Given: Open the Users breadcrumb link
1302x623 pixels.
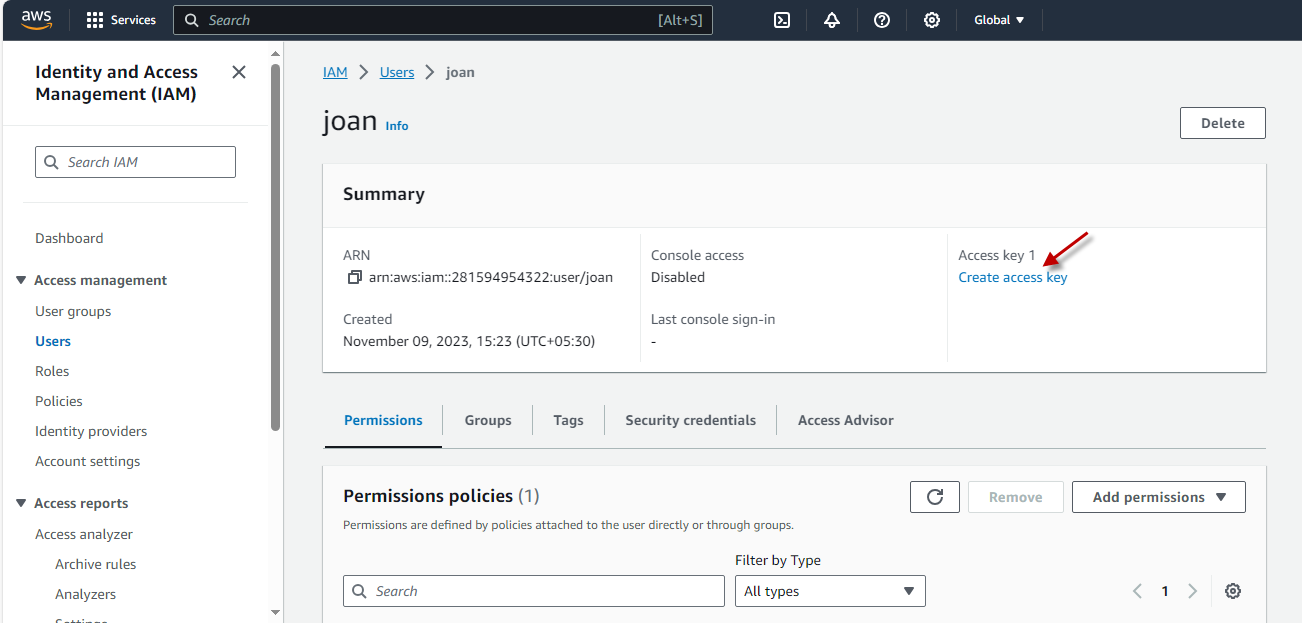Looking at the screenshot, I should pyautogui.click(x=397, y=72).
